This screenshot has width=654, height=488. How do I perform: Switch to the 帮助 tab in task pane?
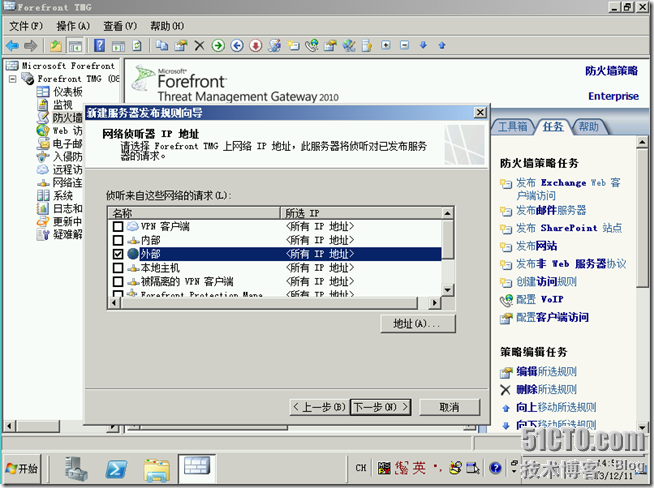pyautogui.click(x=589, y=126)
